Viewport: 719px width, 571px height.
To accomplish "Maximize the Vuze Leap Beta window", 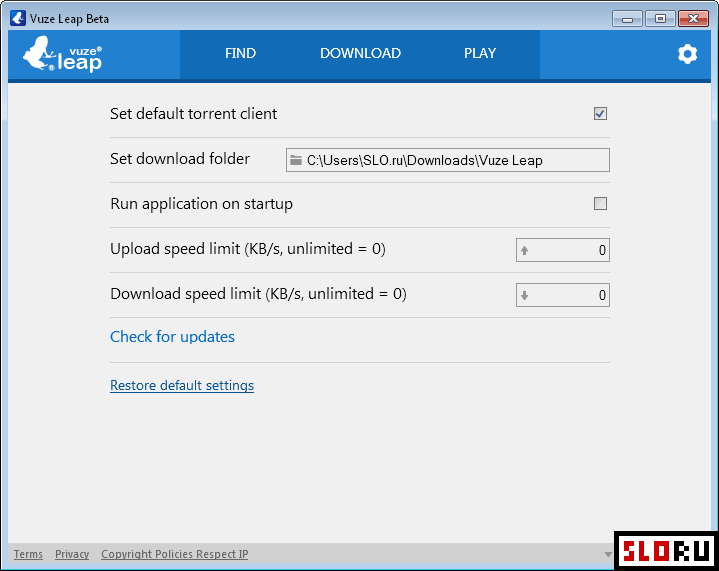I will click(x=660, y=19).
